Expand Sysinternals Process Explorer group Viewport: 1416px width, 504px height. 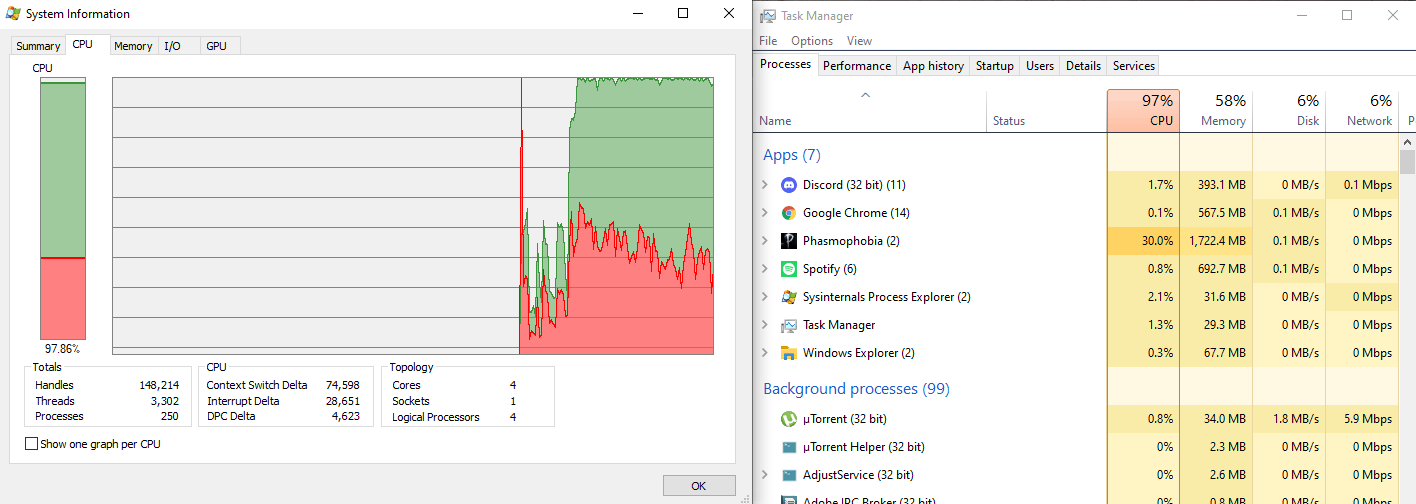(x=765, y=297)
